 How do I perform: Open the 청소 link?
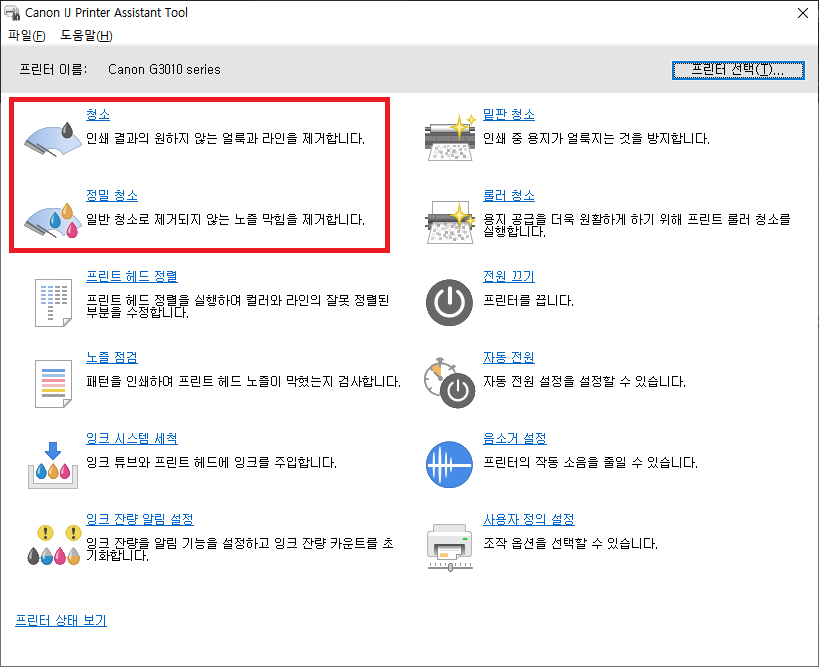coord(98,114)
